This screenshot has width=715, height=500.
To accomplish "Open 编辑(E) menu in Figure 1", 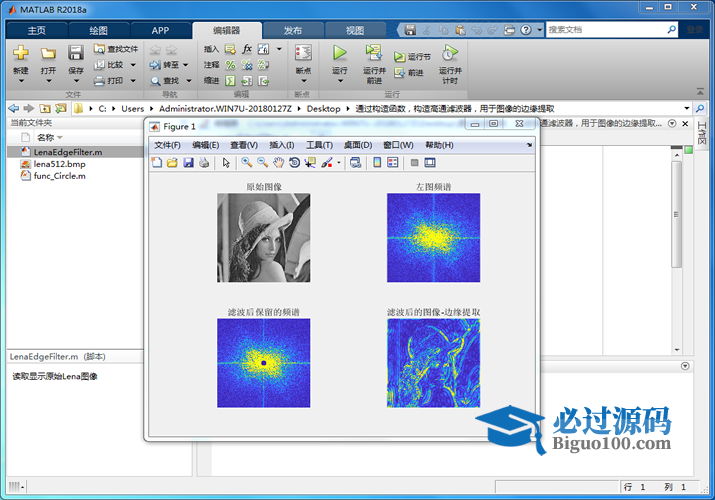I will tap(205, 145).
